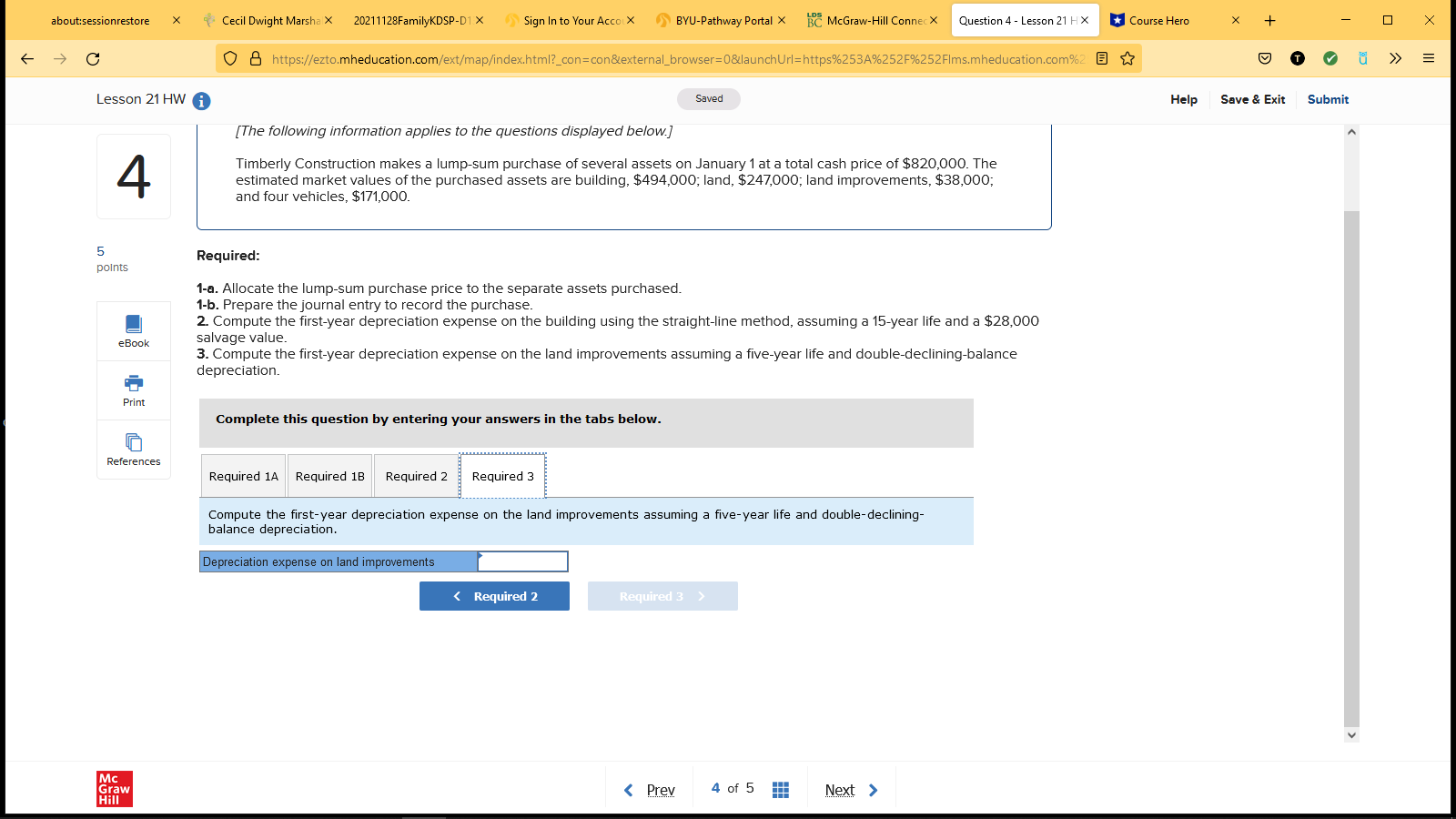This screenshot has width=1456, height=819.
Task: Open the eBook resource
Action: tap(133, 330)
